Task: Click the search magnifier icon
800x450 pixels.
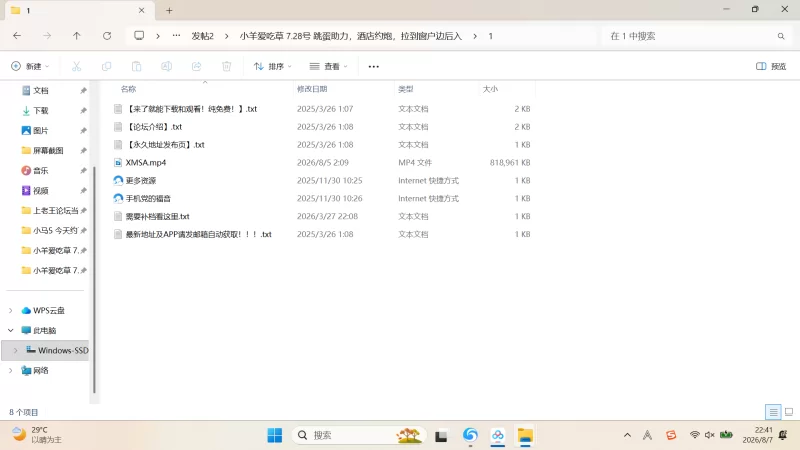Action: 781,36
